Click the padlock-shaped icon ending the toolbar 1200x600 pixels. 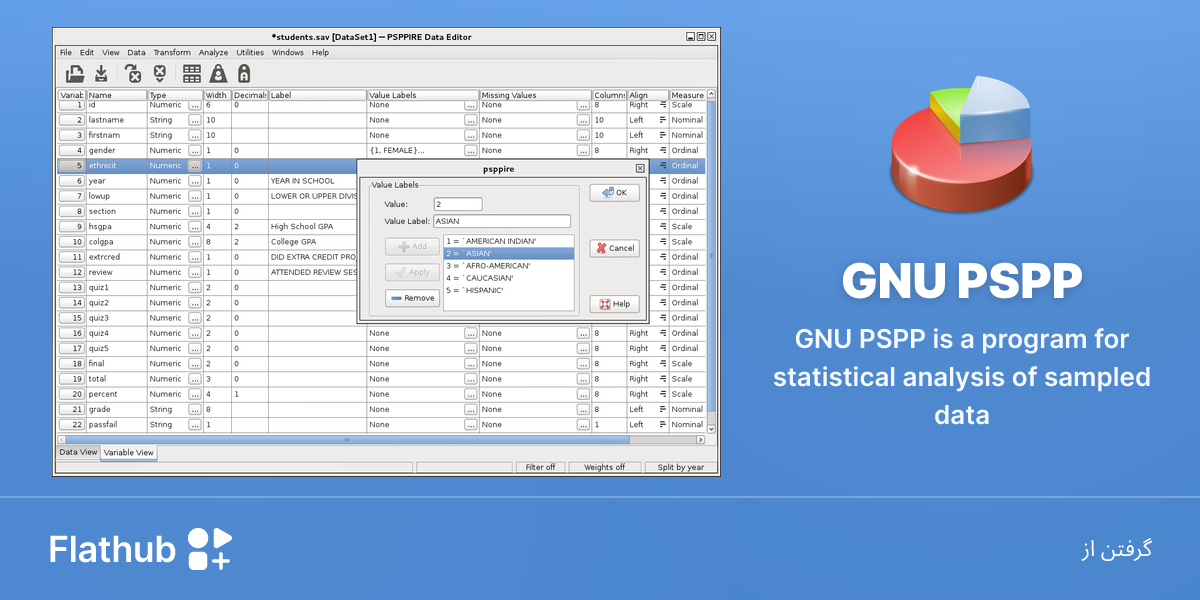pyautogui.click(x=243, y=73)
